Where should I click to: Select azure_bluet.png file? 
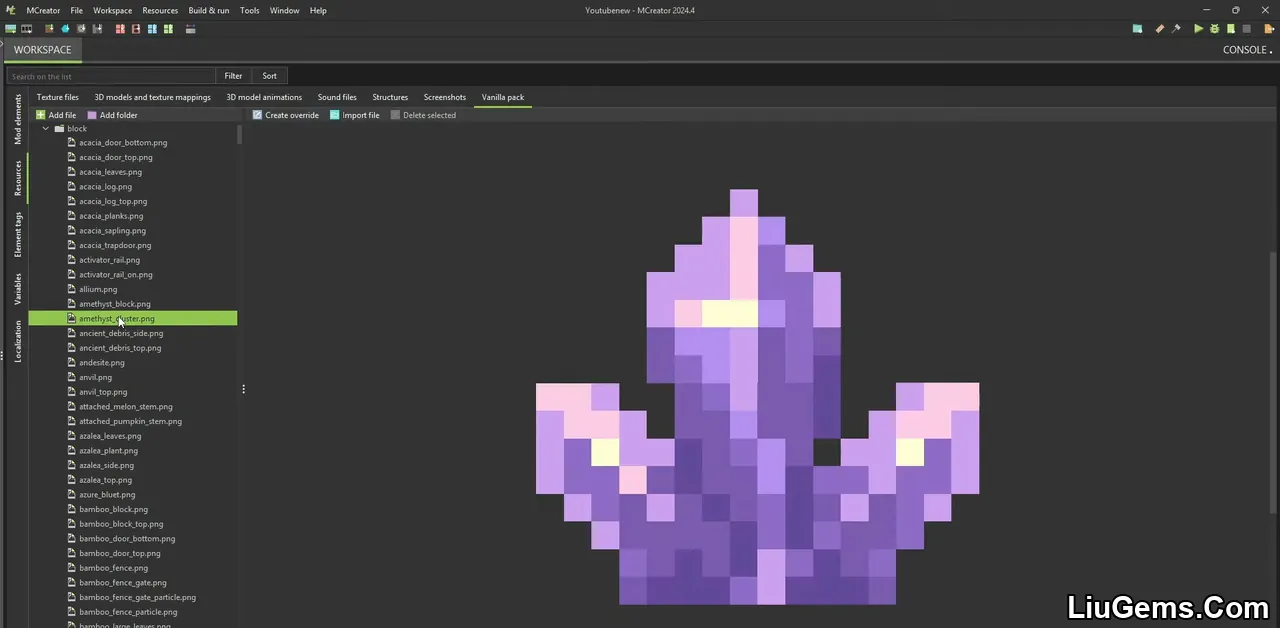point(107,495)
